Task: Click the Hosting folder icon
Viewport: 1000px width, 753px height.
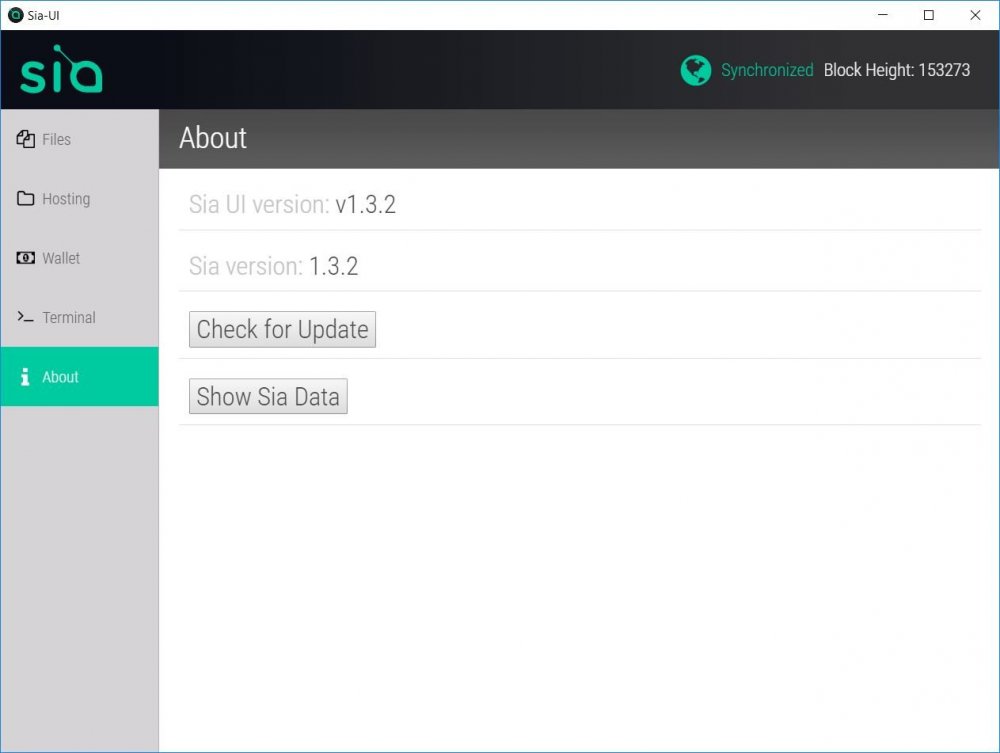Action: 26,198
